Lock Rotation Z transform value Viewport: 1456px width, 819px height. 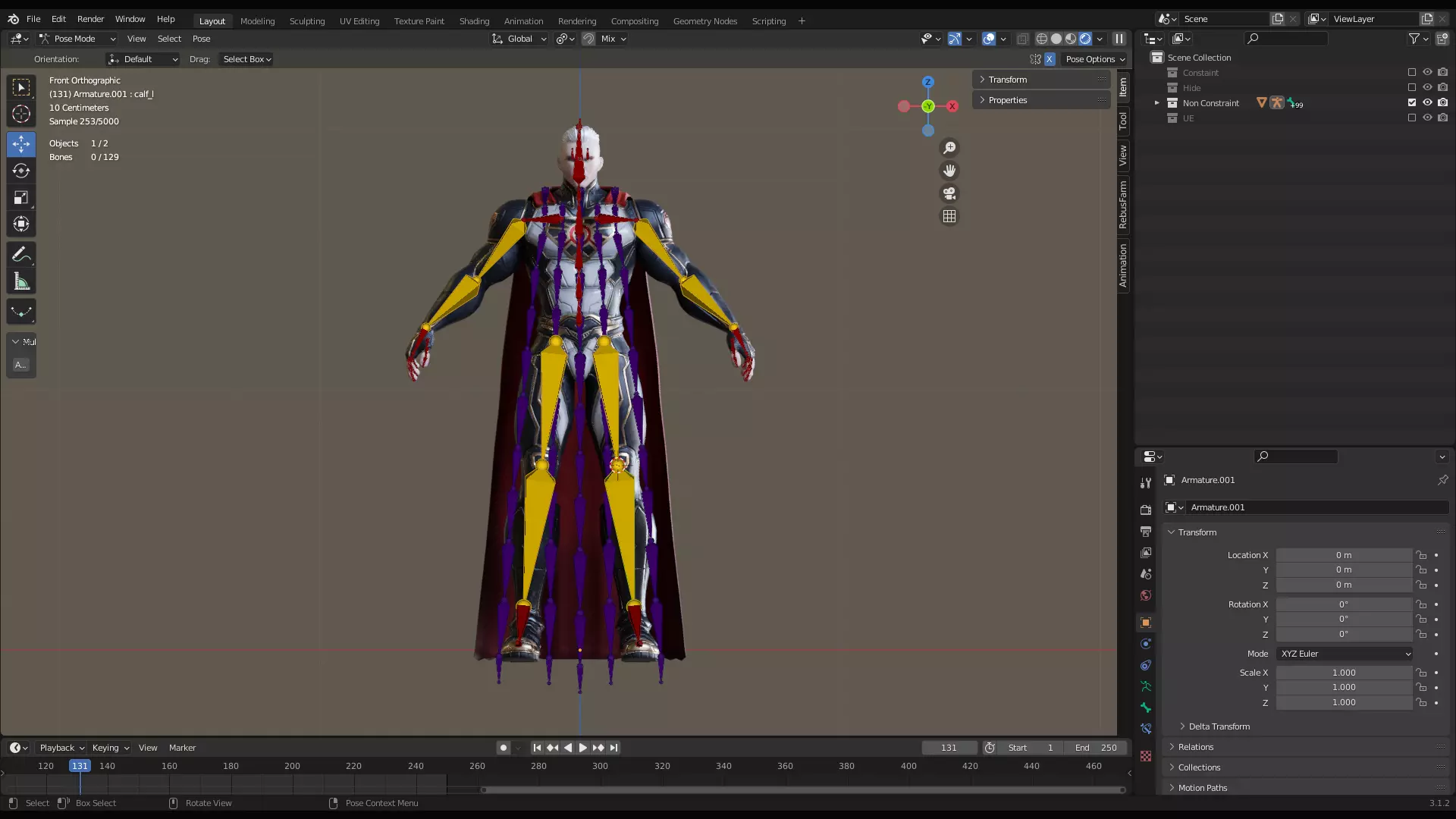click(1422, 634)
